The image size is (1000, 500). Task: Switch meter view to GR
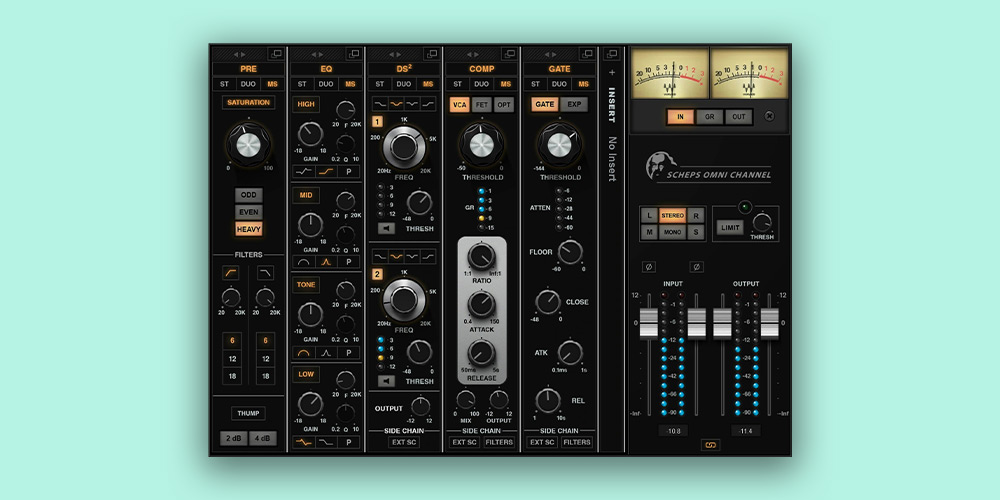tap(709, 117)
